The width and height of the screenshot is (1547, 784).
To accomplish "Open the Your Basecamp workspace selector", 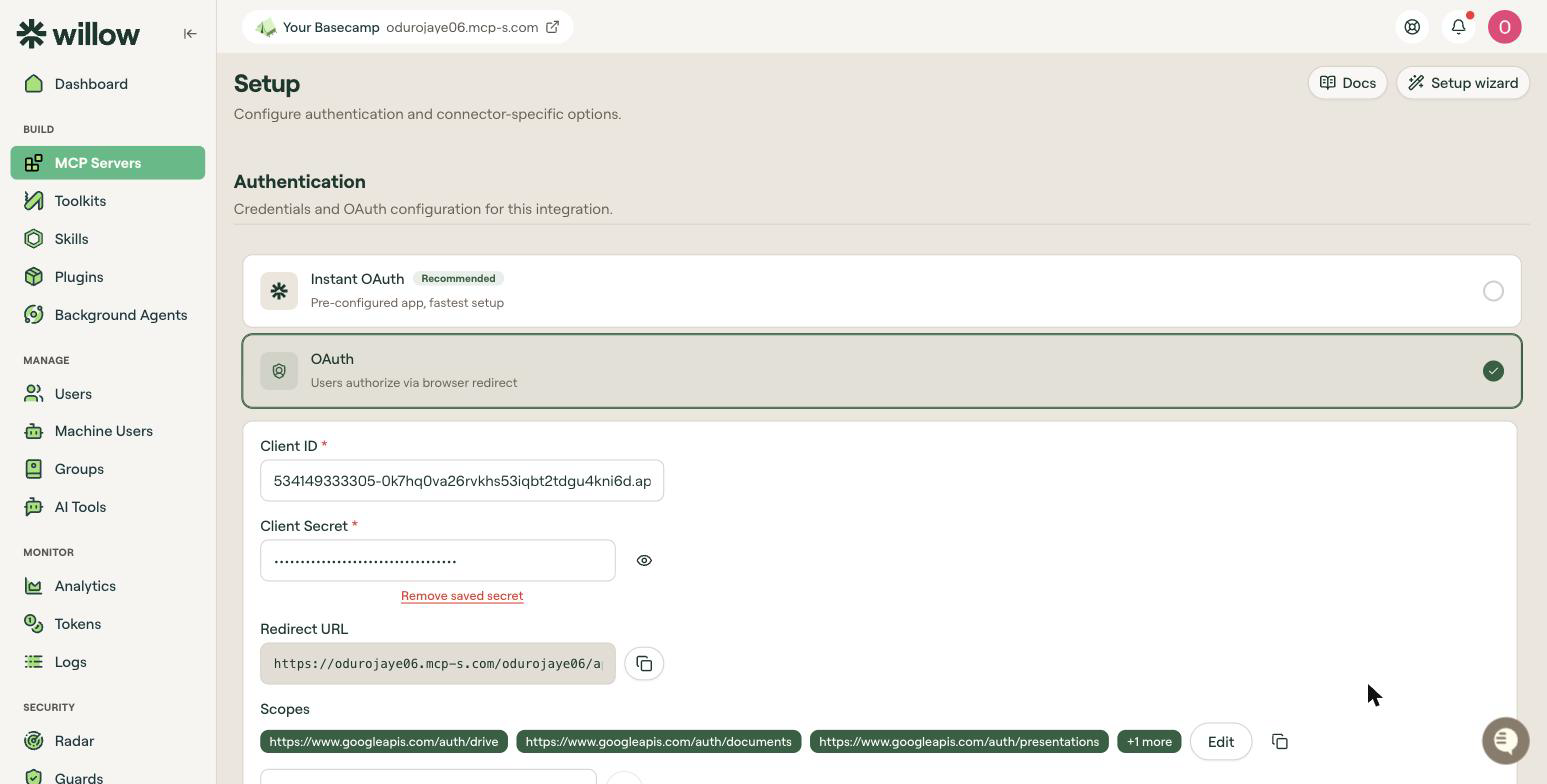I will point(407,27).
